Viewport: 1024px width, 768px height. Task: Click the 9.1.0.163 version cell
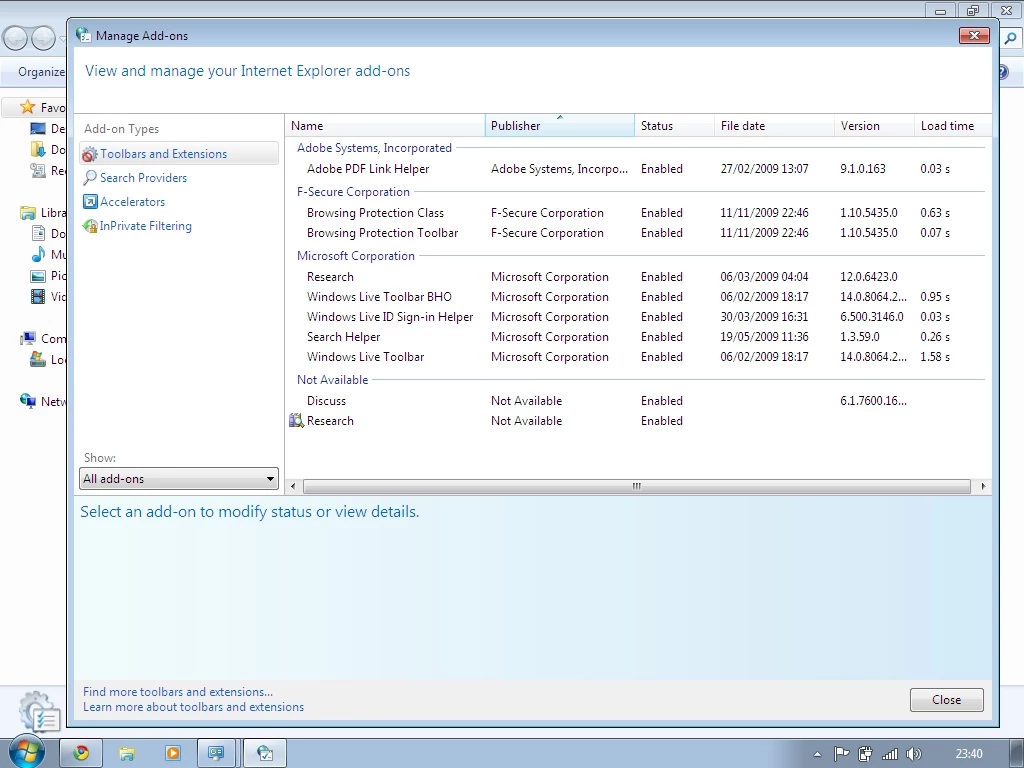coord(863,168)
